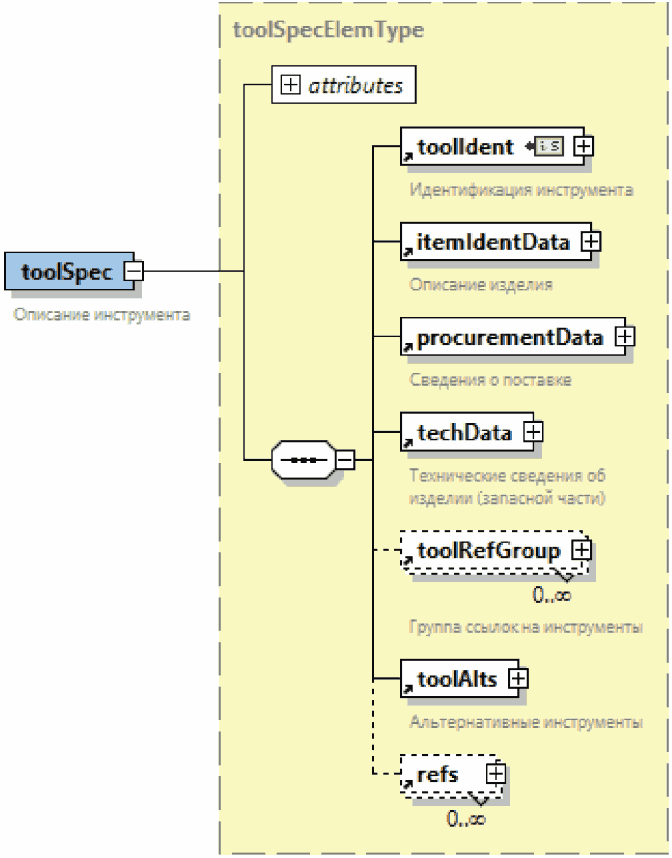Expand the toolAlts element
The width and height of the screenshot is (672, 858).
(x=518, y=677)
